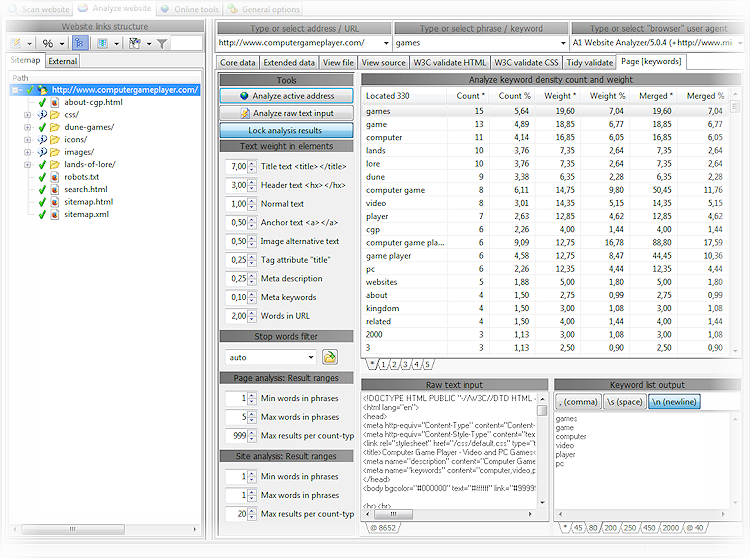Select the comma separator output option
The width and height of the screenshot is (750, 558).
[x=578, y=402]
